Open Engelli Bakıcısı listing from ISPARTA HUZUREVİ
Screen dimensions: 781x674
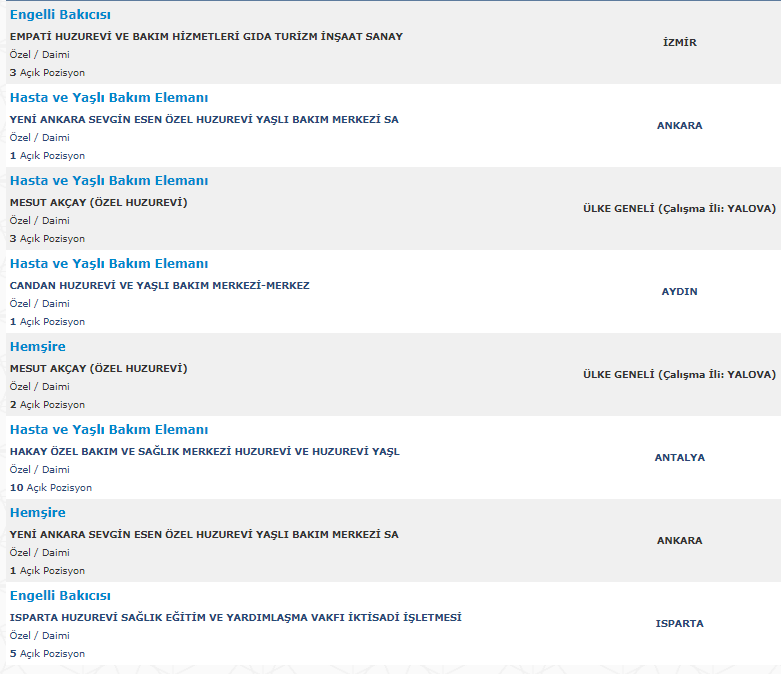click(60, 596)
